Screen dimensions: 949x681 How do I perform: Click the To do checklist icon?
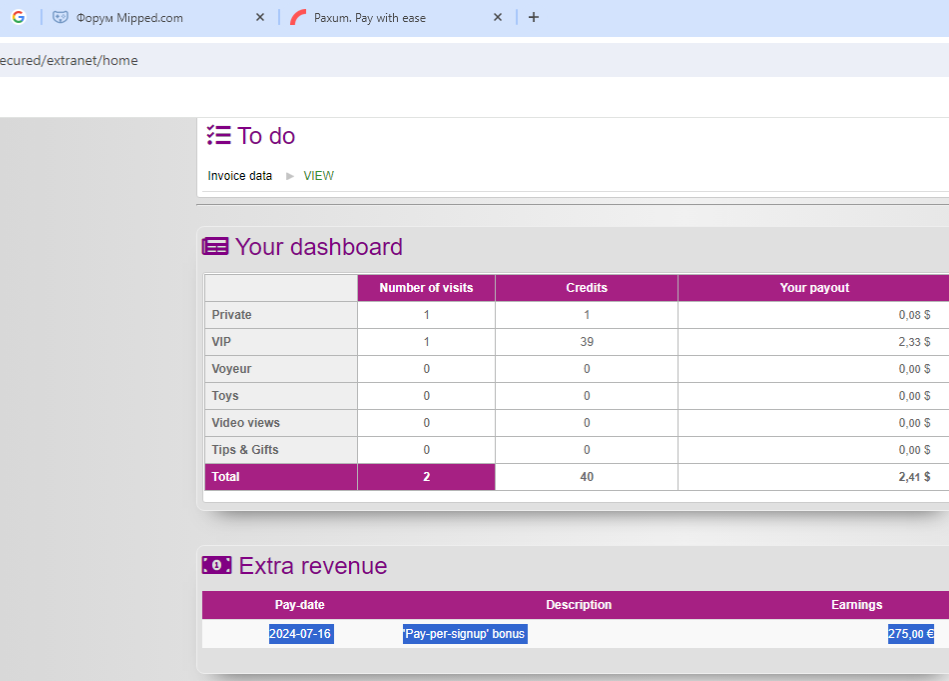pyautogui.click(x=218, y=136)
